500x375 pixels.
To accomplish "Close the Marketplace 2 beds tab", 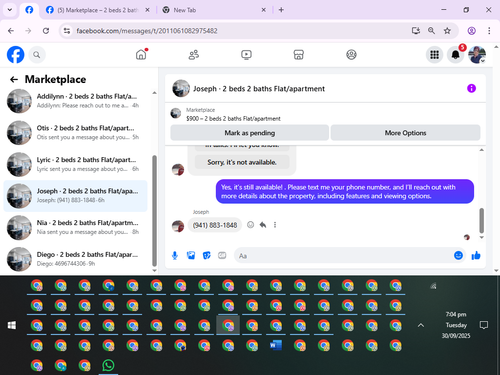I will (x=147, y=10).
